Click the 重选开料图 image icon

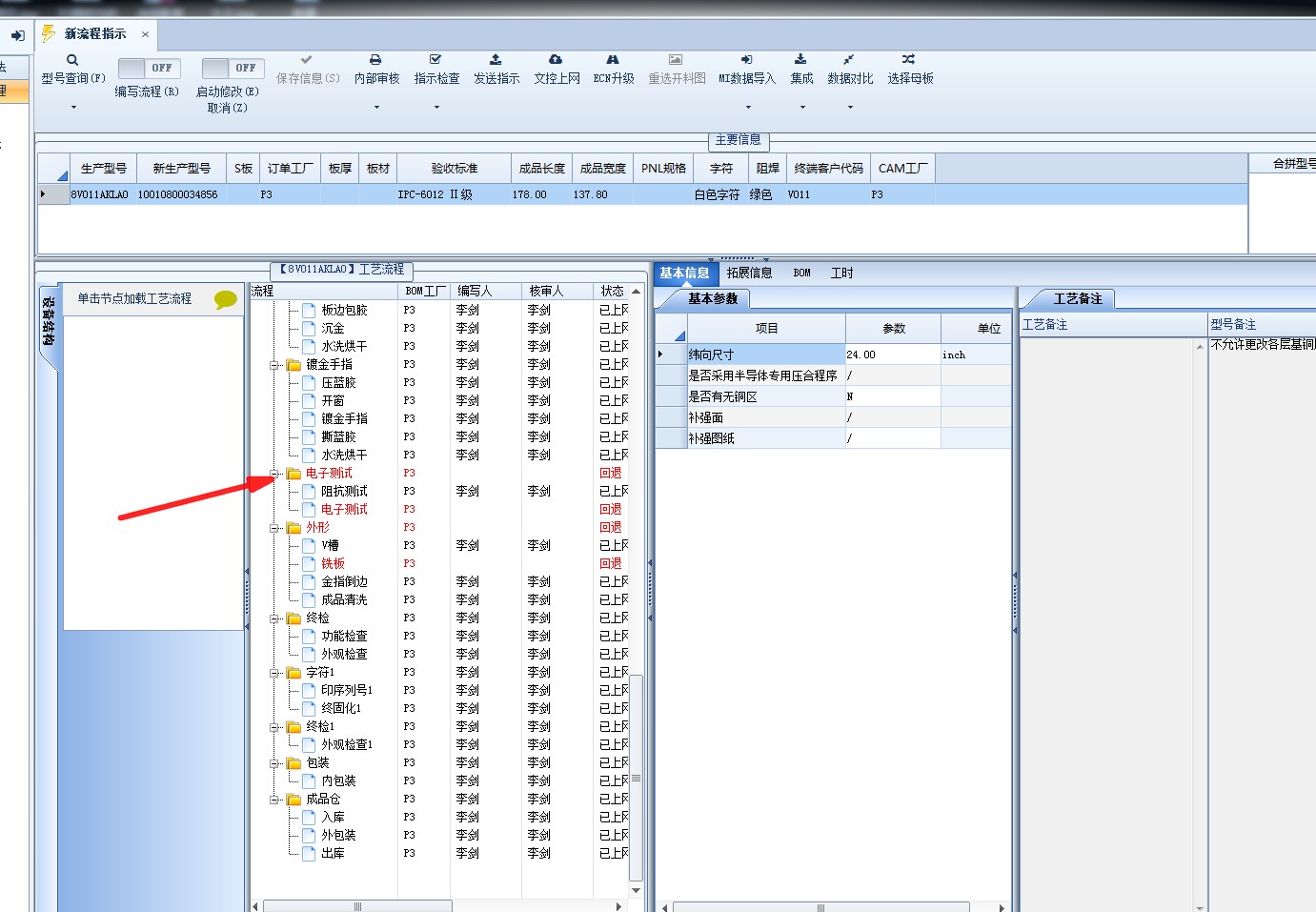click(x=676, y=60)
